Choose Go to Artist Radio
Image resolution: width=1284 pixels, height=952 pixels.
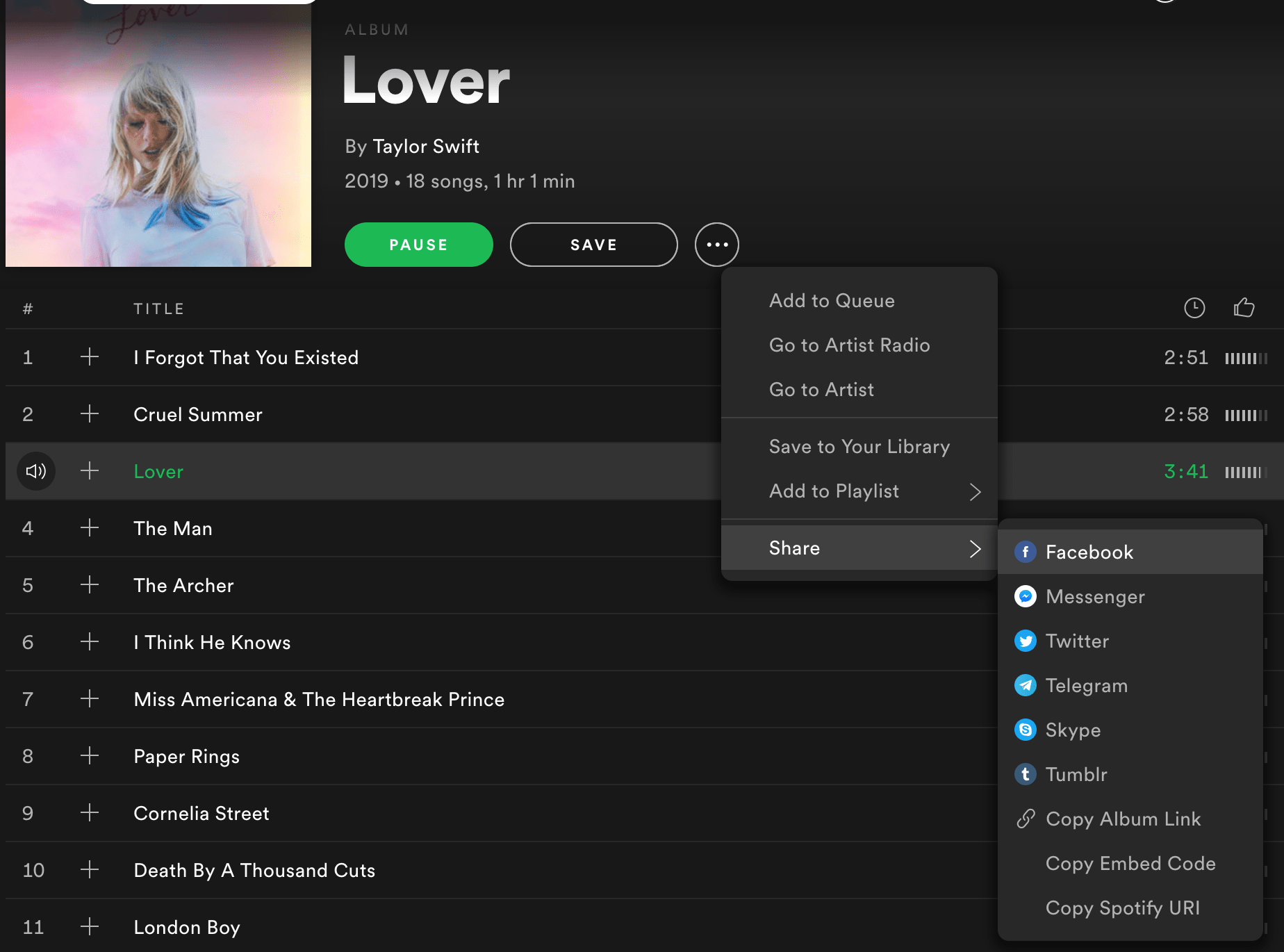click(849, 345)
